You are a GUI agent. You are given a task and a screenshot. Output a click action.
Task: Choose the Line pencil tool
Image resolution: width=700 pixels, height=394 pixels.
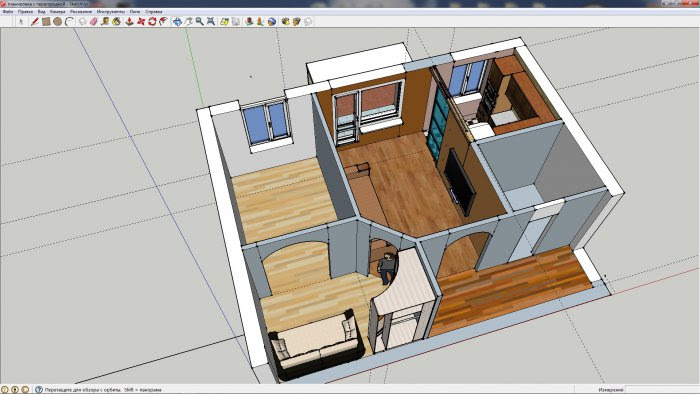point(34,21)
